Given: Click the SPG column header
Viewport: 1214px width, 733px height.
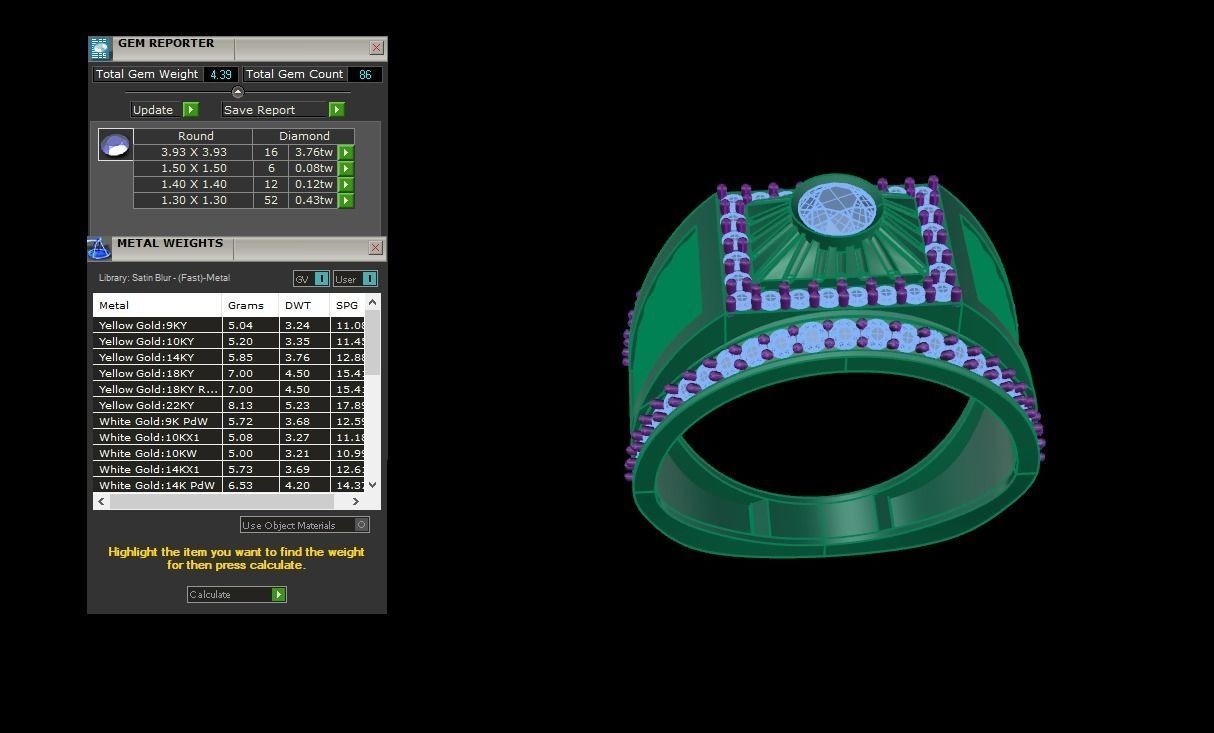Looking at the screenshot, I should [x=347, y=305].
